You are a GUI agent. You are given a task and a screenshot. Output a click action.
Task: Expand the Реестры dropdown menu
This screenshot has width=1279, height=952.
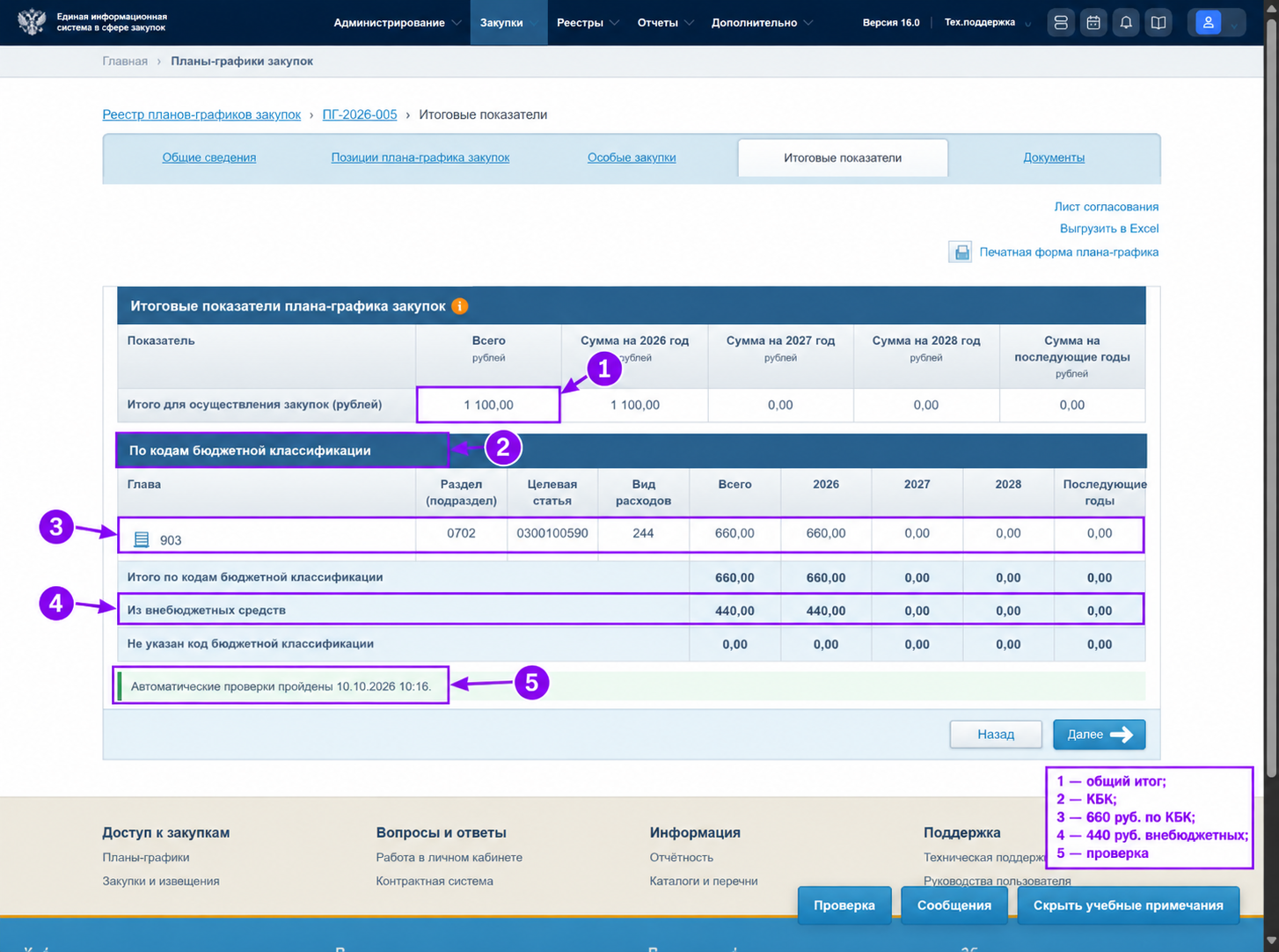tap(588, 23)
